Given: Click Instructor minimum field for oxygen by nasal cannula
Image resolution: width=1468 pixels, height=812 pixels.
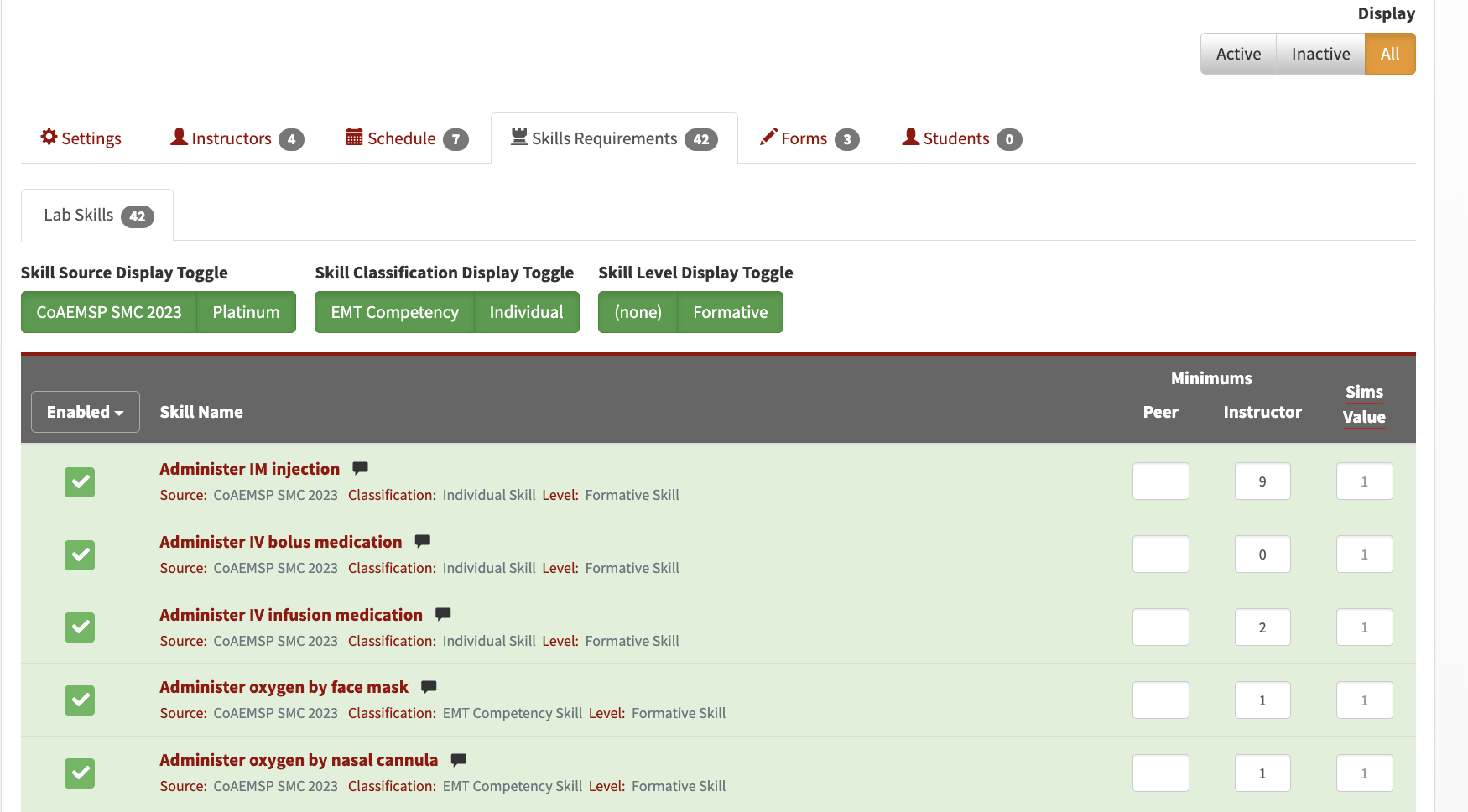Looking at the screenshot, I should point(1262,773).
